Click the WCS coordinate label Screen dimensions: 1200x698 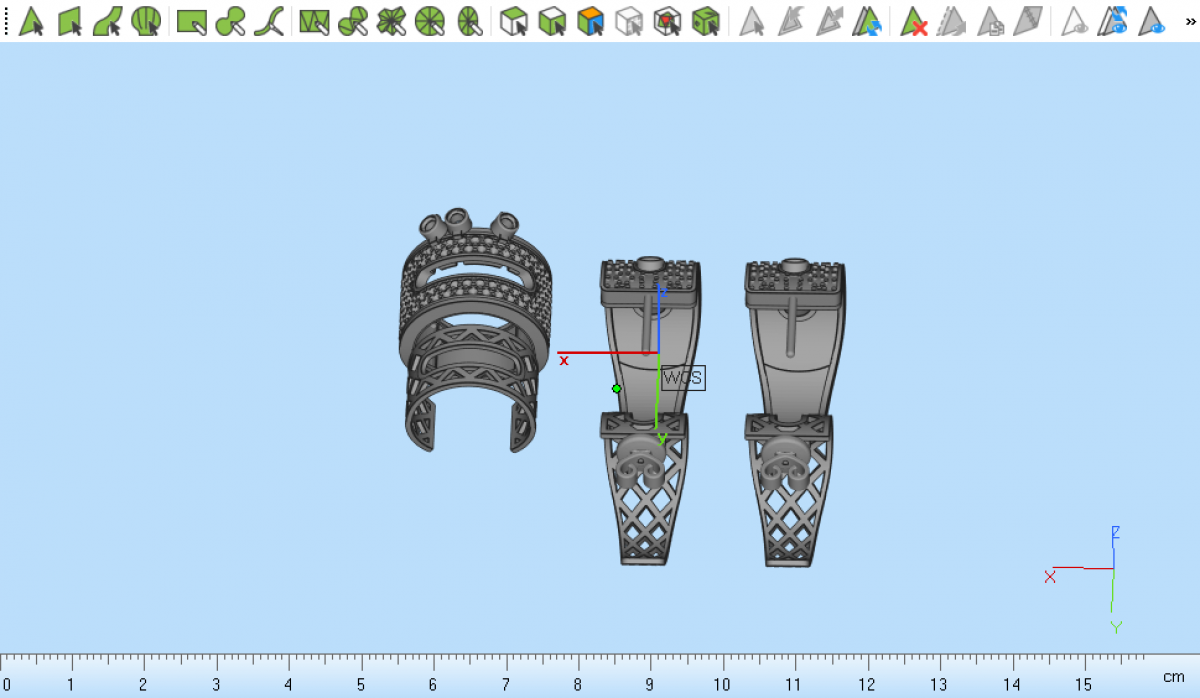[683, 378]
